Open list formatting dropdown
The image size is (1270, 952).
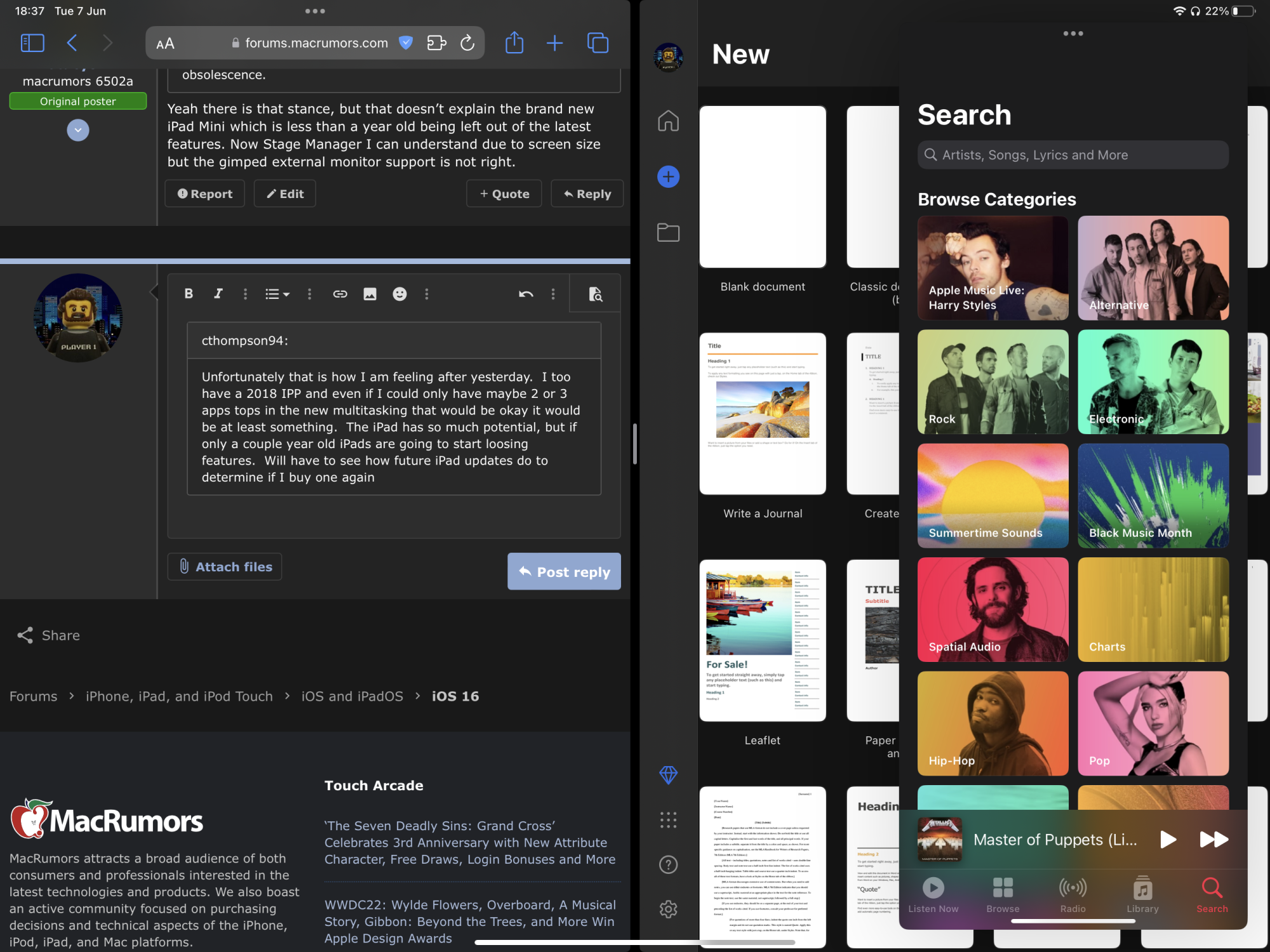277,294
